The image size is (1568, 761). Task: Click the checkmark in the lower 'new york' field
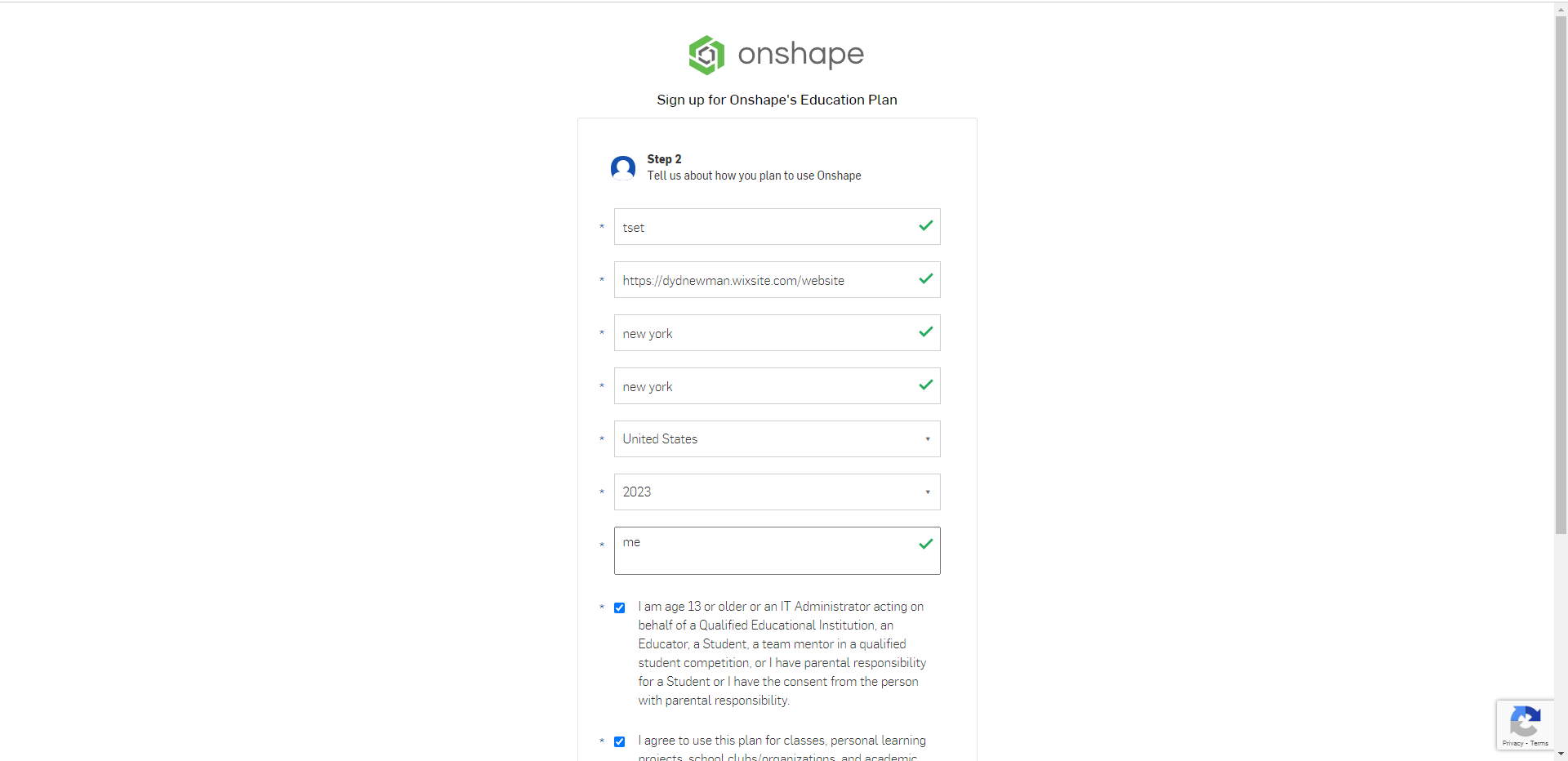pyautogui.click(x=925, y=385)
